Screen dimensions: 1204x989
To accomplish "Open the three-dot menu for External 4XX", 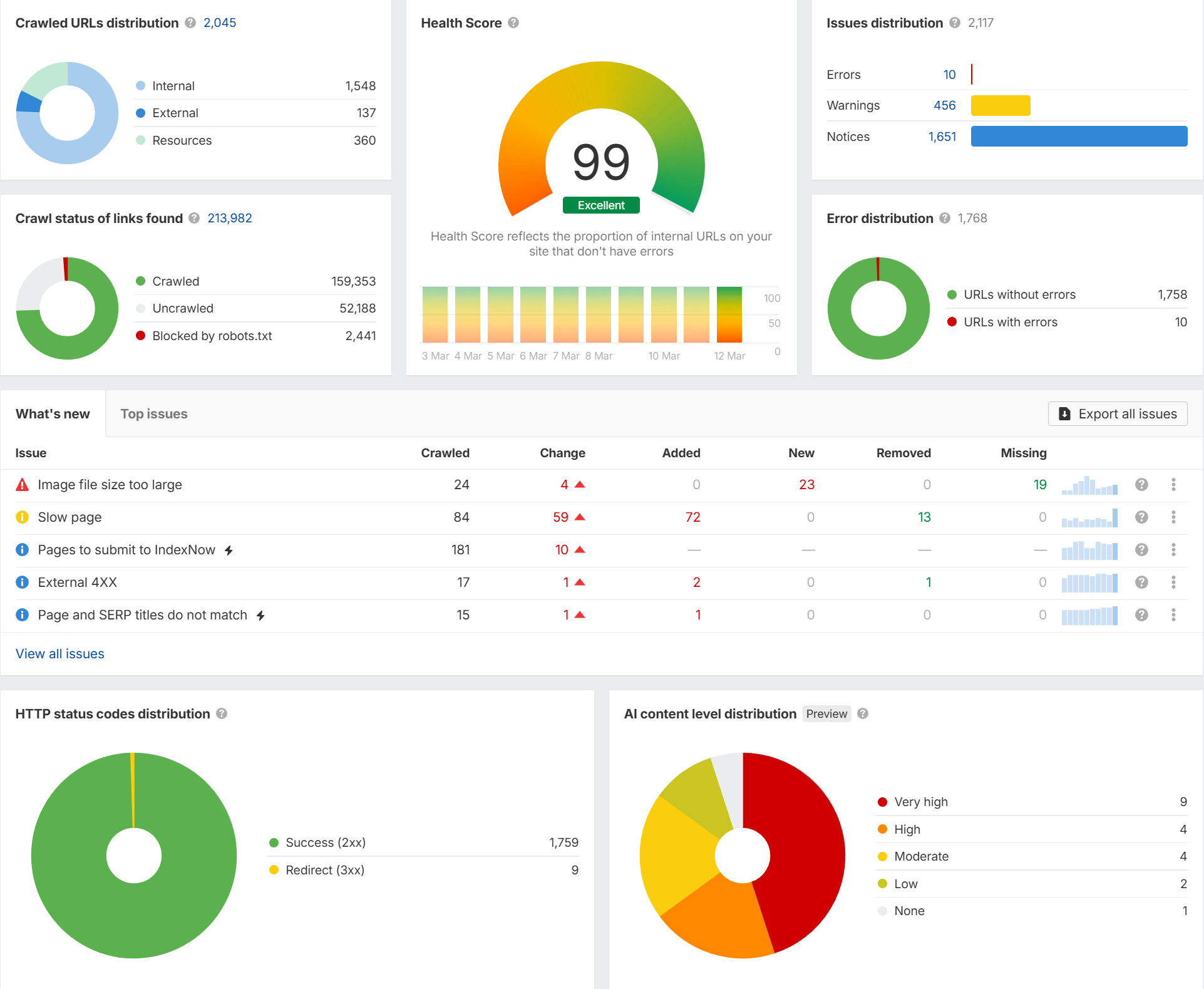I will tap(1174, 582).
